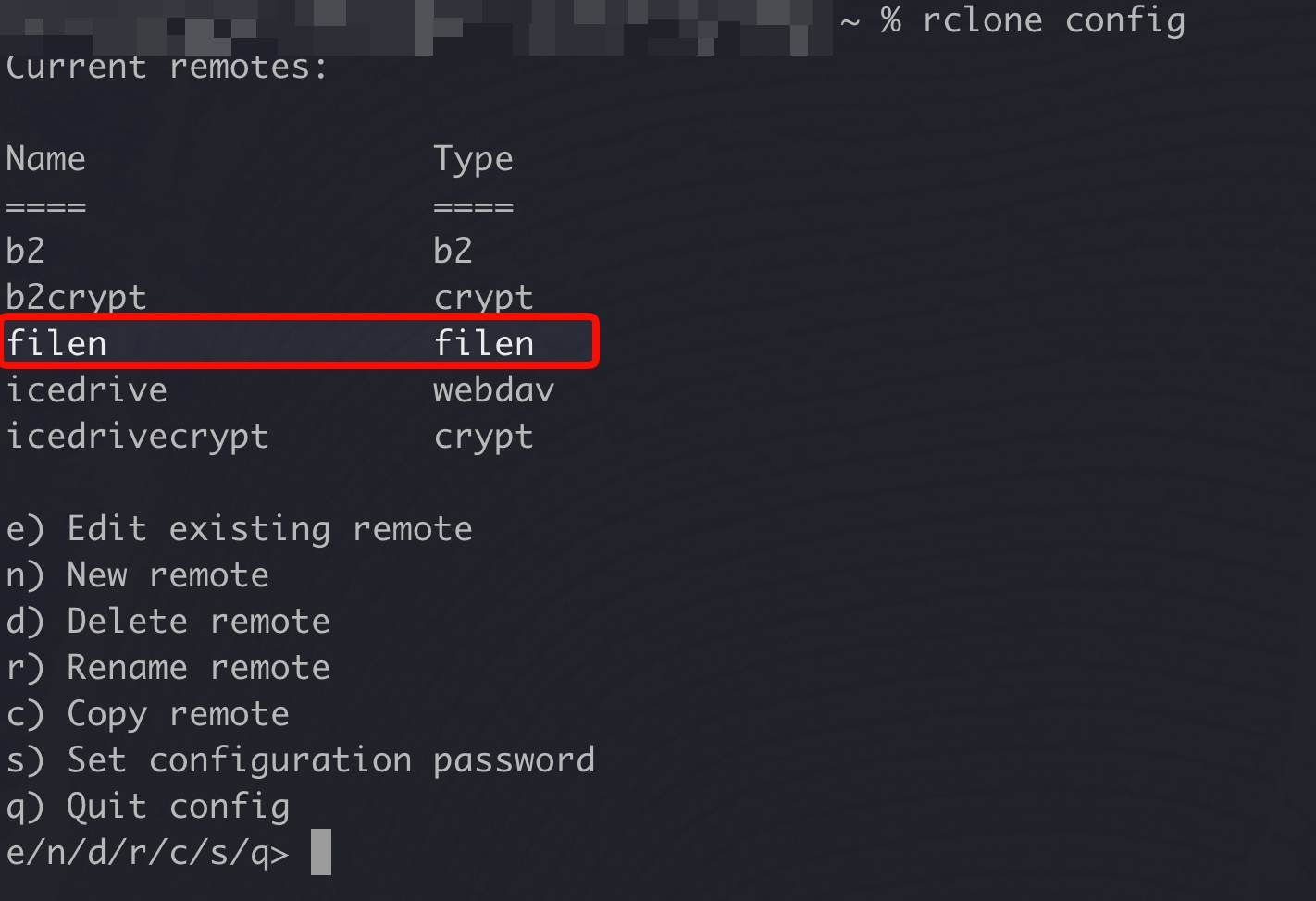This screenshot has height=901, width=1316.
Task: Select the icedrive remote name
Action: (x=86, y=390)
